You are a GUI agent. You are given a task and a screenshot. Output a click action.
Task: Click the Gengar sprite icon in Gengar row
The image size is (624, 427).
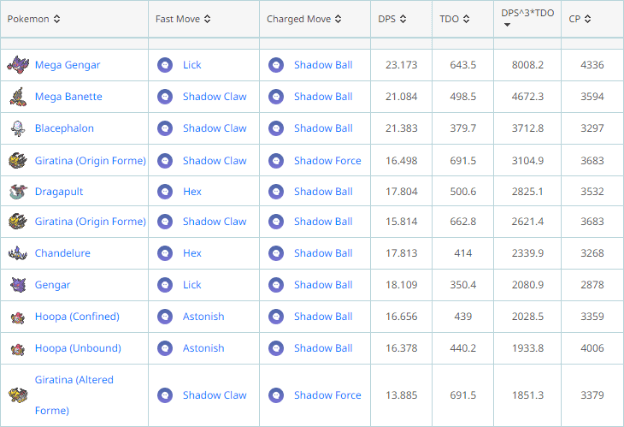click(x=18, y=285)
